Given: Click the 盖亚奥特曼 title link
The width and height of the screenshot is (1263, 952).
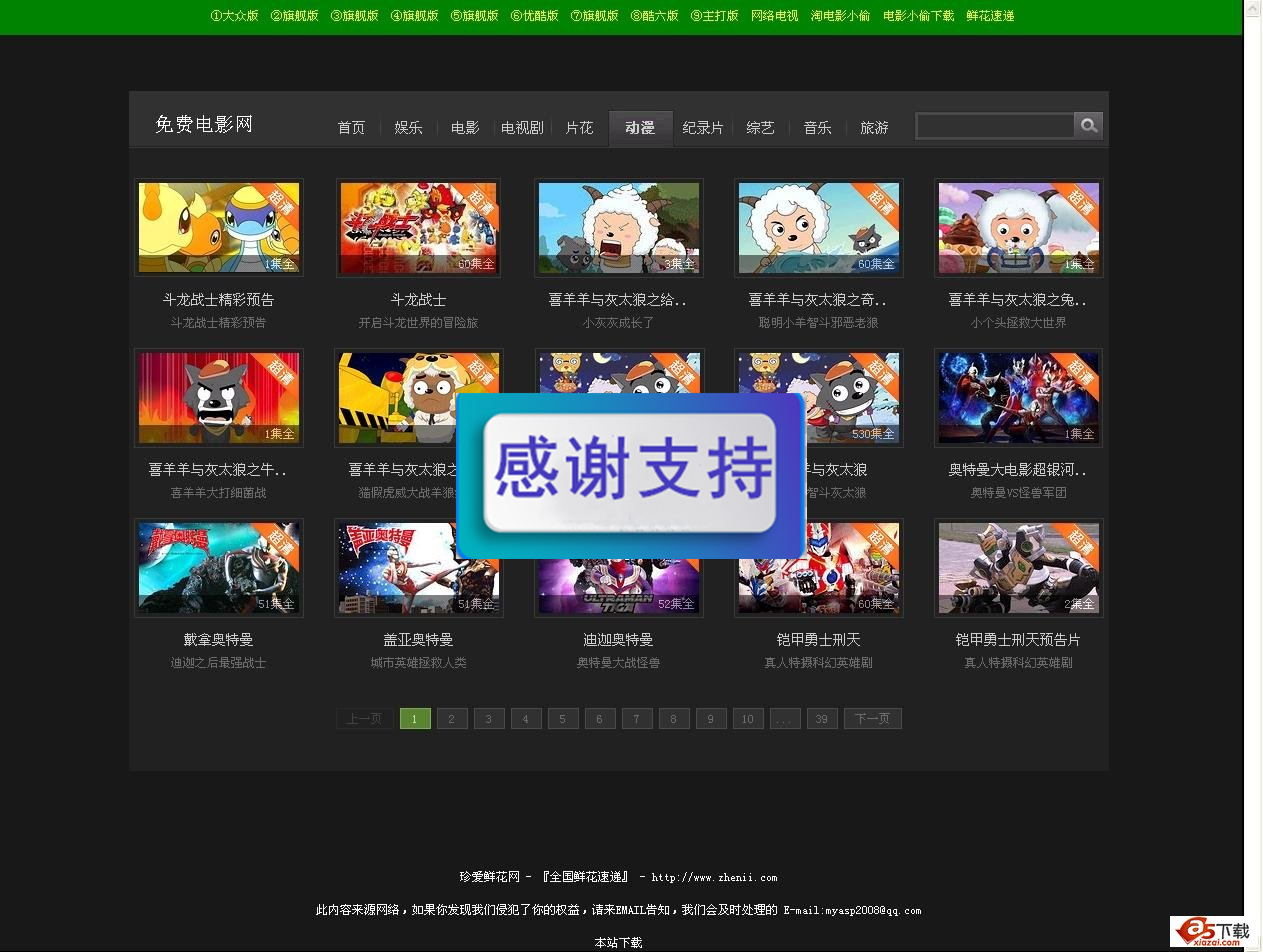Looking at the screenshot, I should point(419,640).
